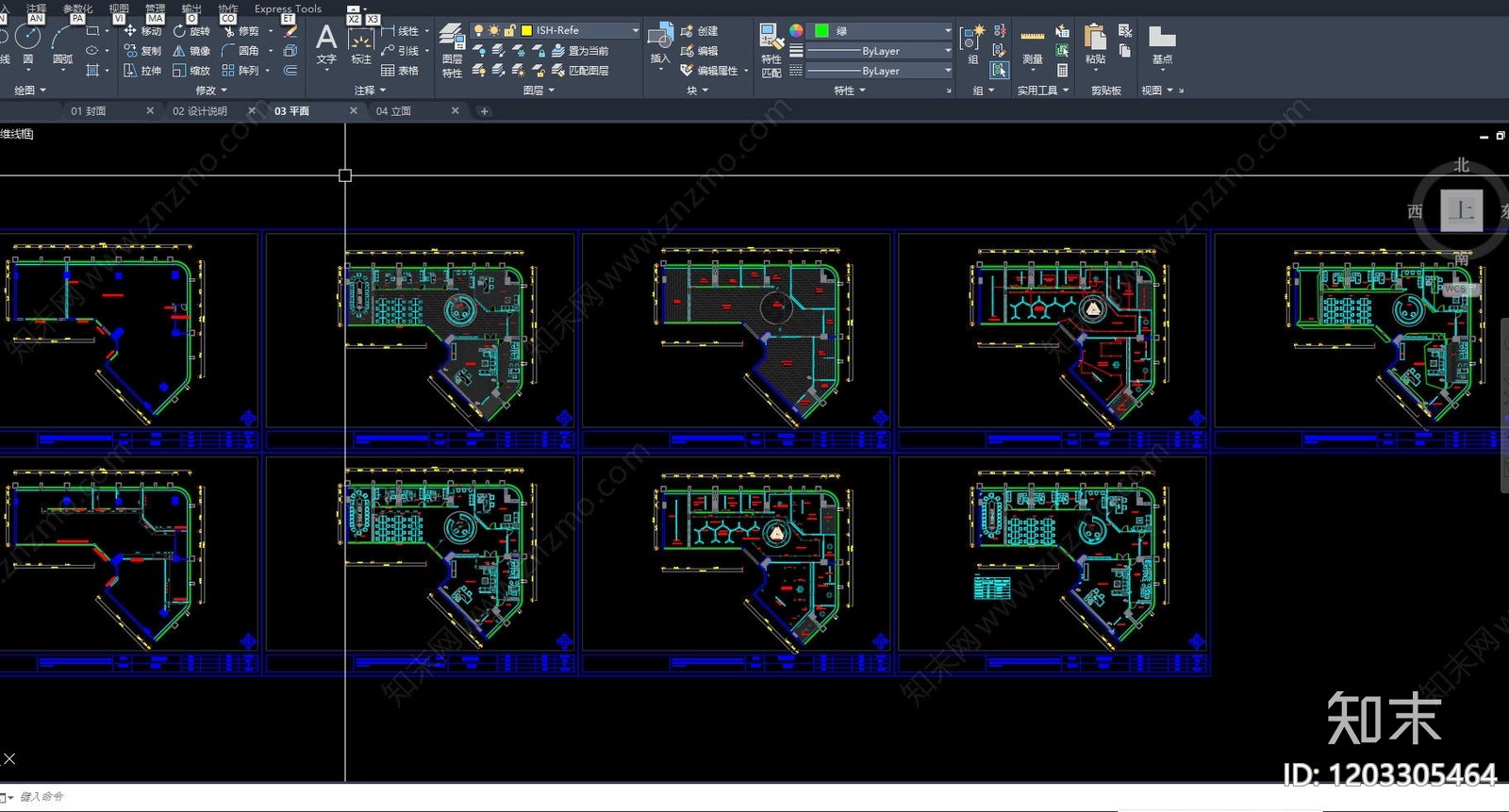1509x812 pixels.
Task: Click 置为当前 (Make Current) layer button
Action: tap(581, 51)
